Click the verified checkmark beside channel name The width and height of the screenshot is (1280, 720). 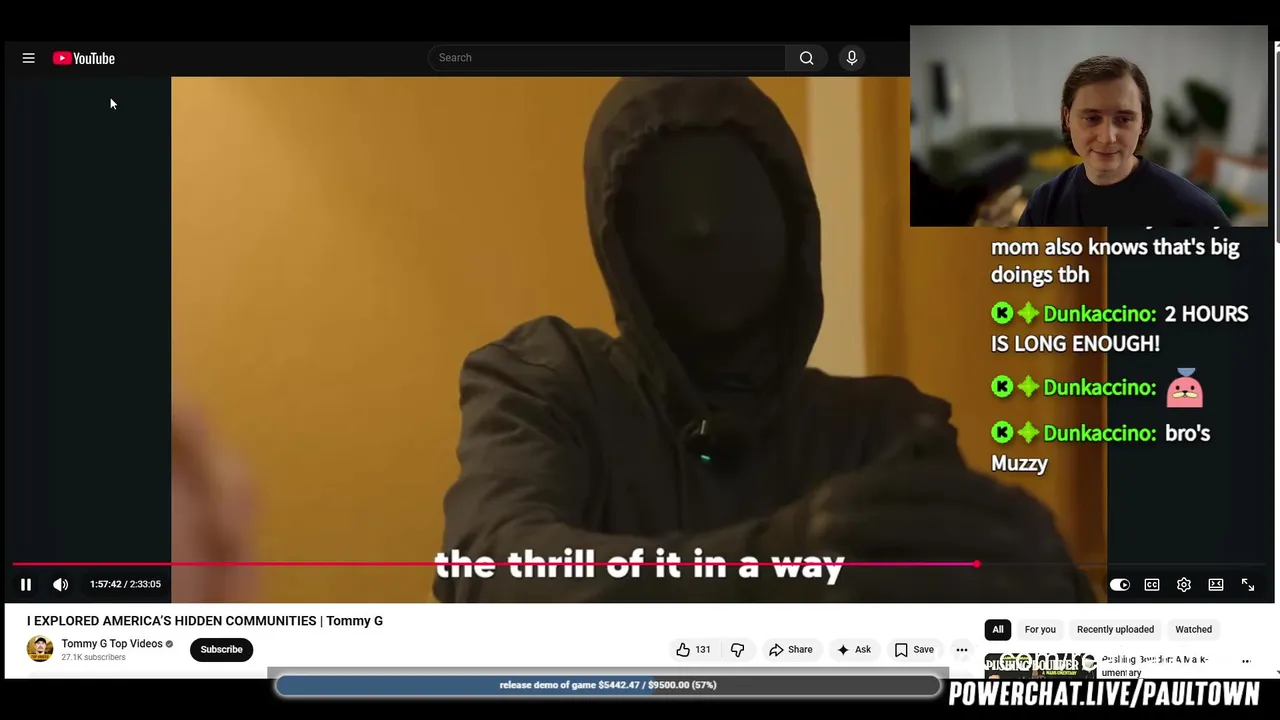coord(169,644)
